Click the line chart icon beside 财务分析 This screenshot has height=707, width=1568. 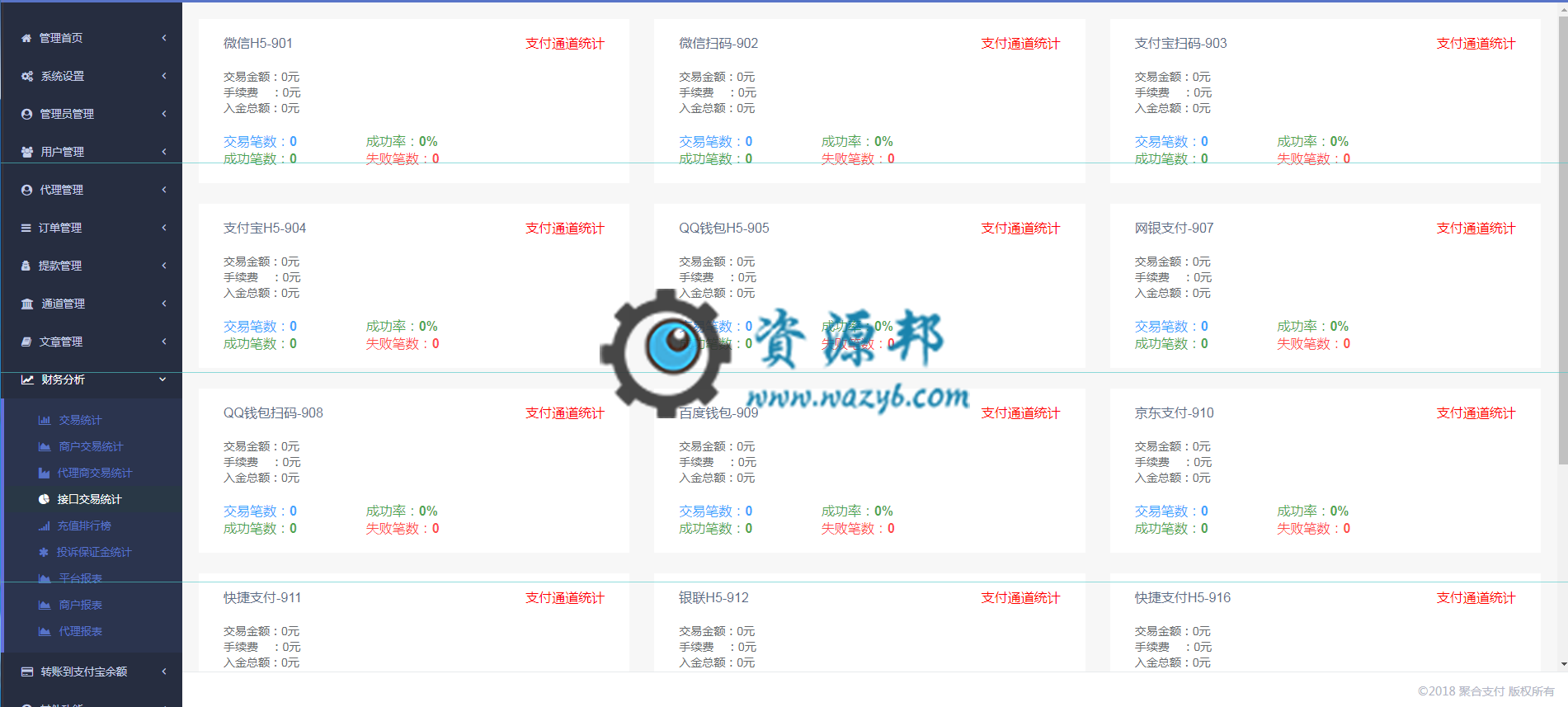coord(27,379)
